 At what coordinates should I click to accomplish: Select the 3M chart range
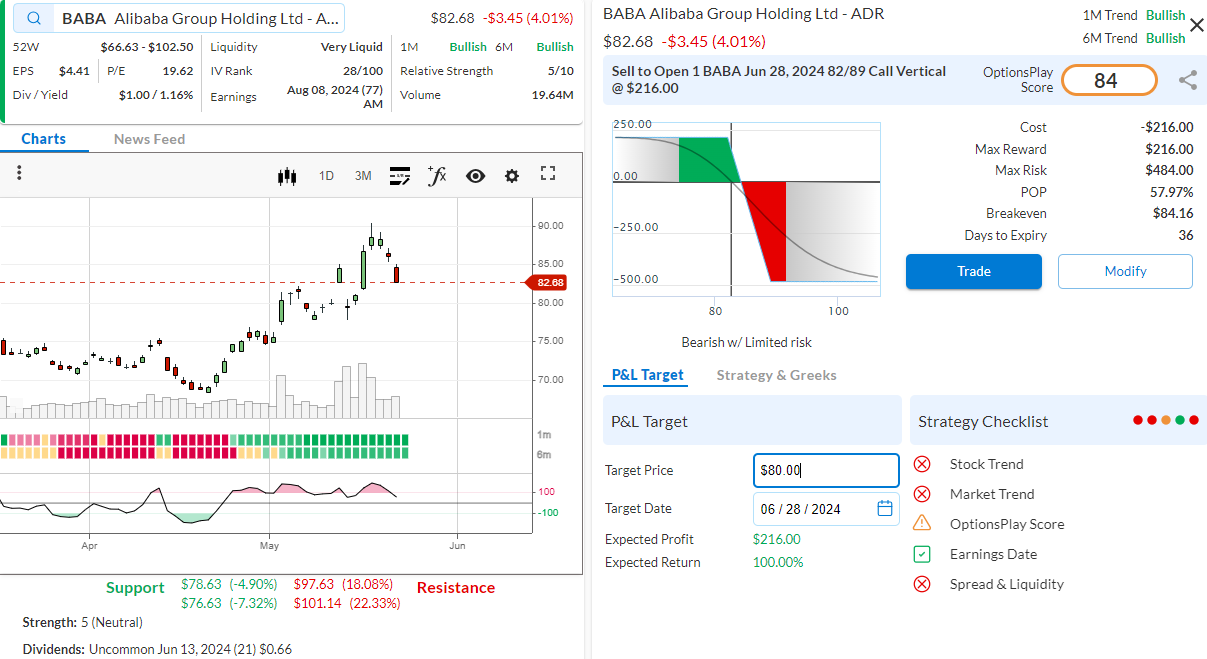pos(363,176)
